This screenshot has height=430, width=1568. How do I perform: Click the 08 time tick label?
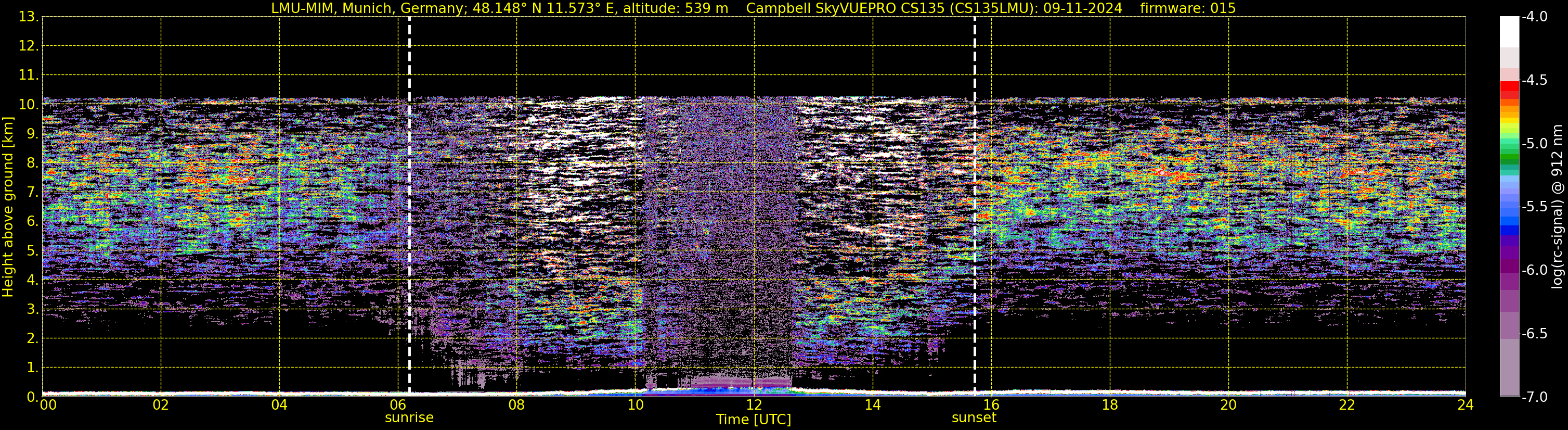point(517,405)
